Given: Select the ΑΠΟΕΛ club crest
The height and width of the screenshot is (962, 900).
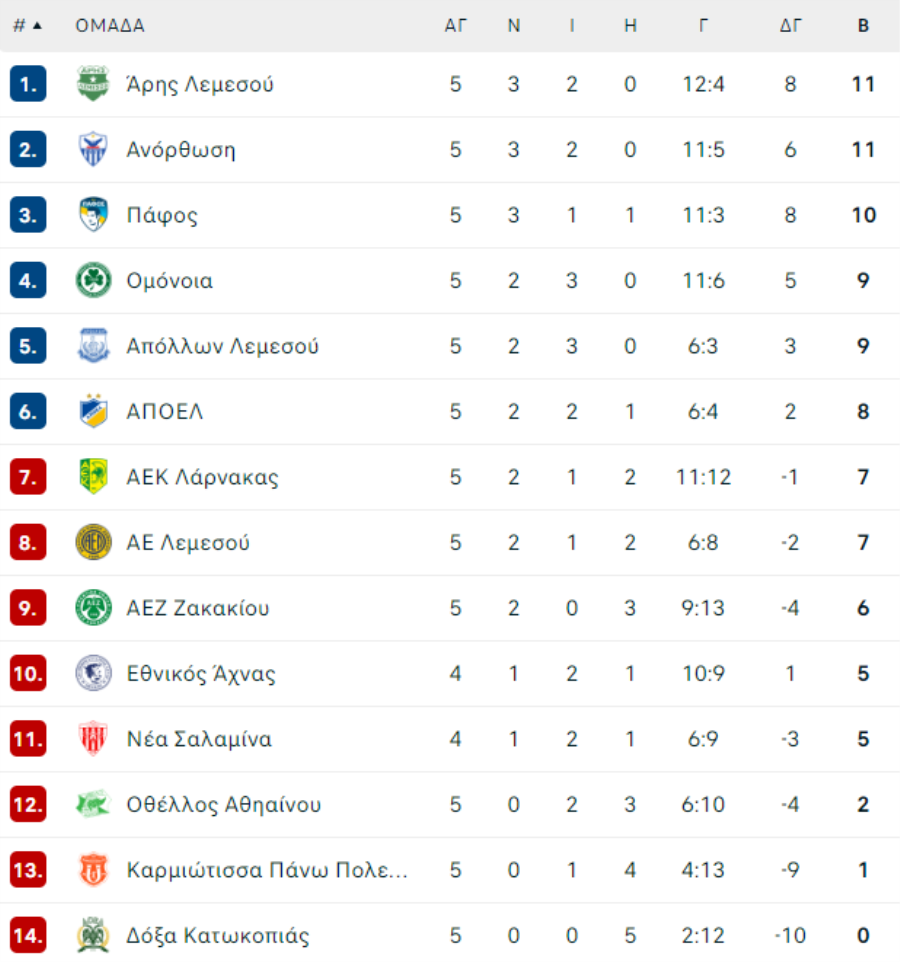Looking at the screenshot, I should [93, 410].
